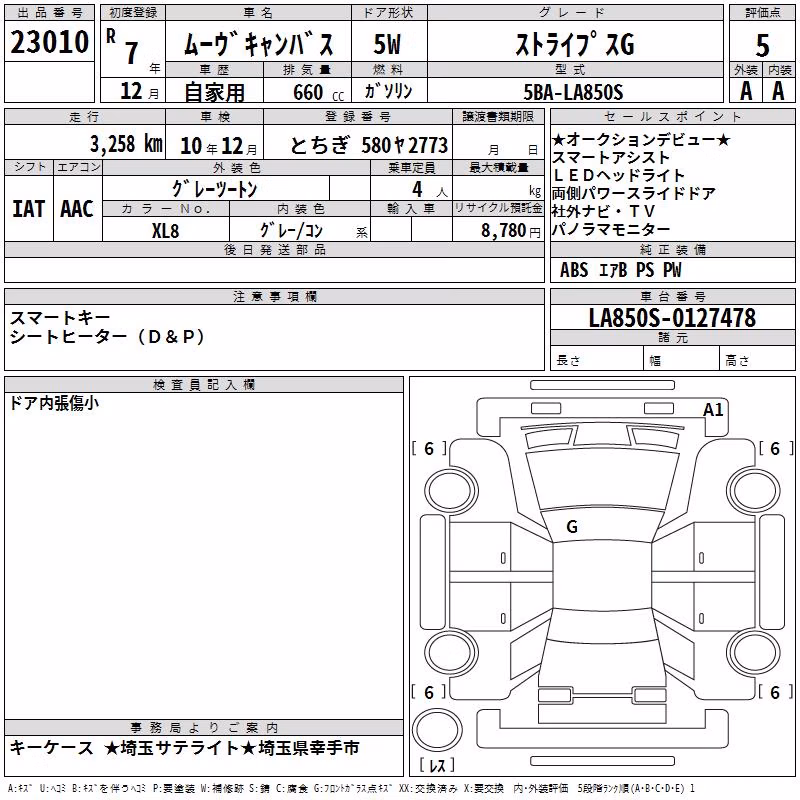
Task: Select シートヒーター（D＆P） note
Action: point(107,337)
